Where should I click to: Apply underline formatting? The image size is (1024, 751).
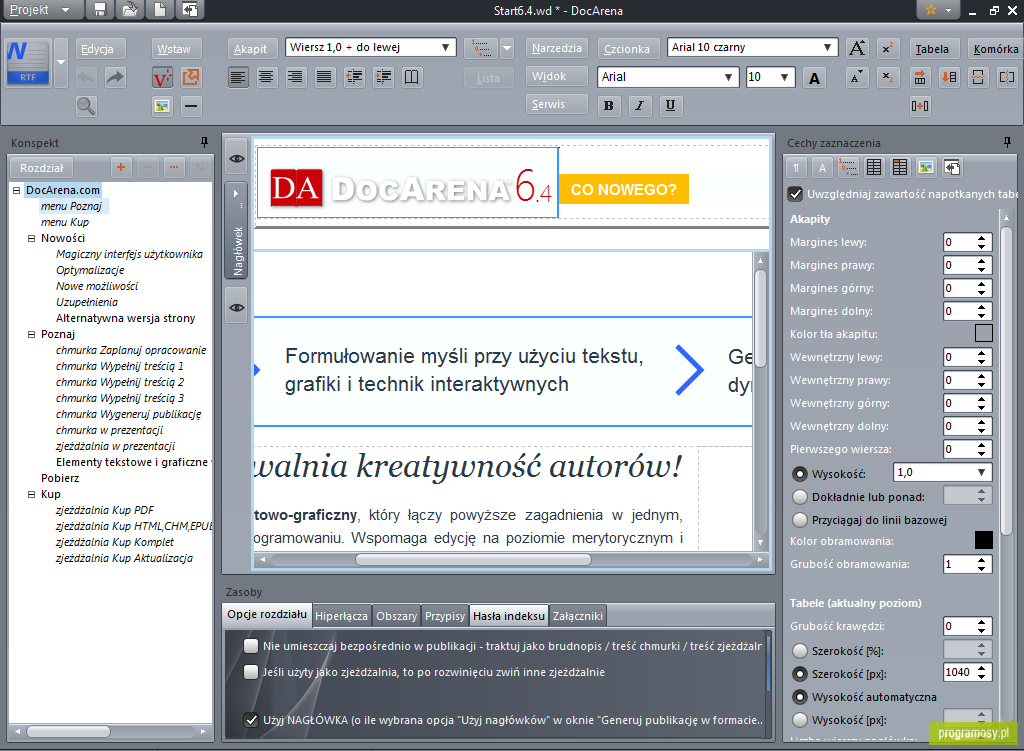tap(670, 106)
